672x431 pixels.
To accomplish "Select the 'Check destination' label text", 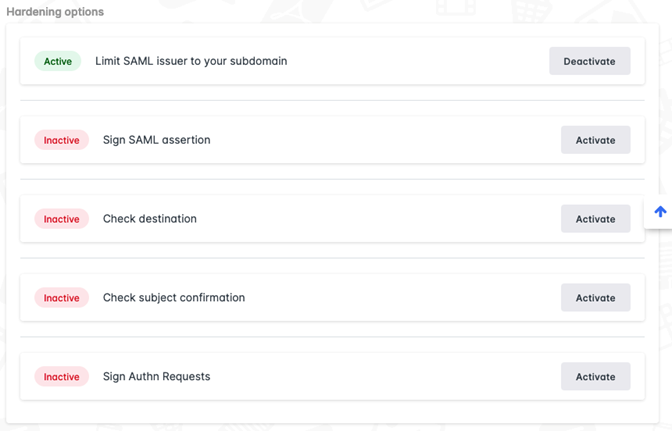I will pyautogui.click(x=150, y=219).
